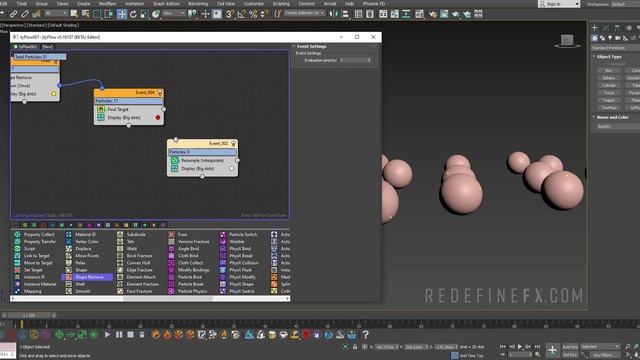
Task: Click the Mirror tool icon
Action: tap(334, 14)
